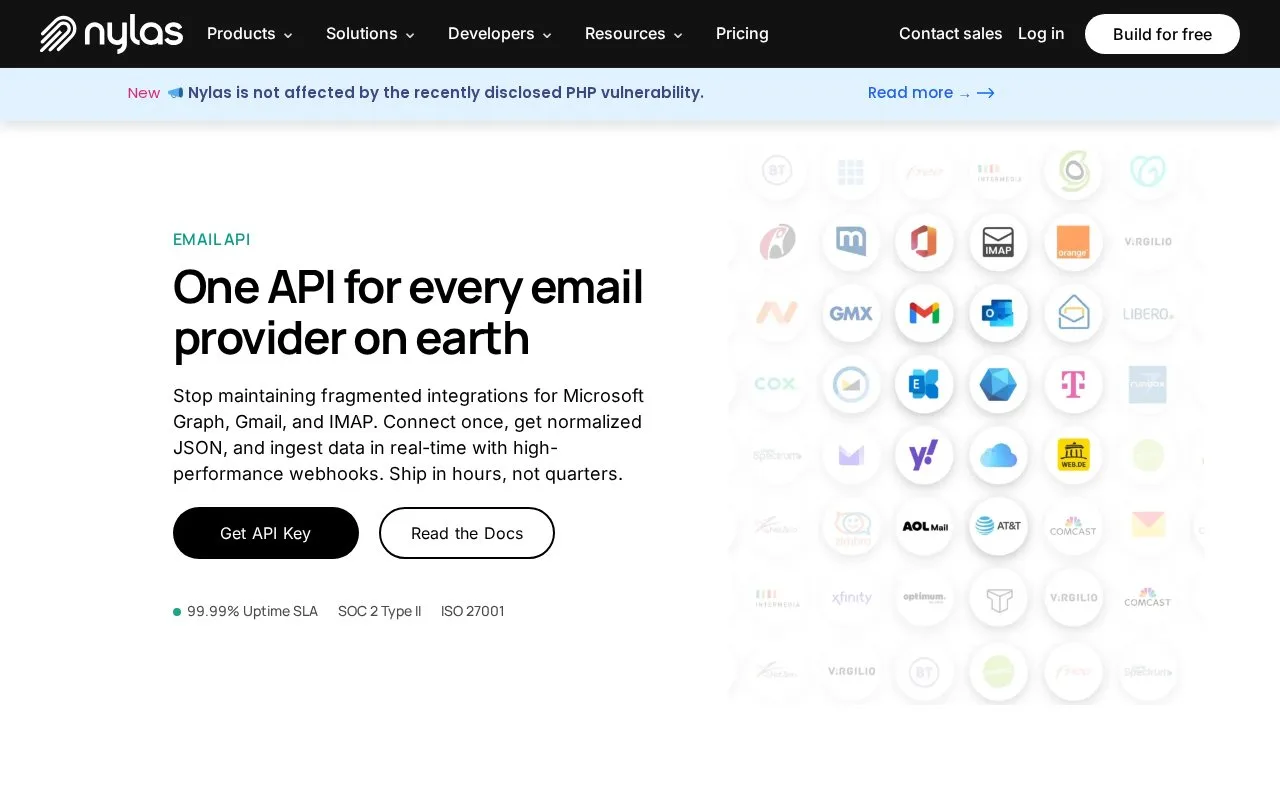The height and width of the screenshot is (800, 1280).
Task: Choose the Yahoo Mail icon
Action: click(924, 456)
